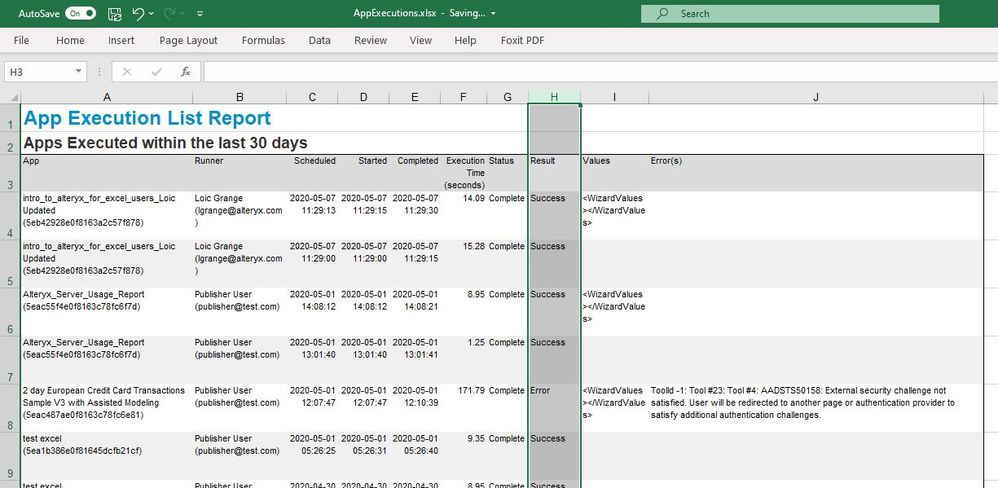Click the Enter checkmark icon in formula bar

tap(157, 72)
